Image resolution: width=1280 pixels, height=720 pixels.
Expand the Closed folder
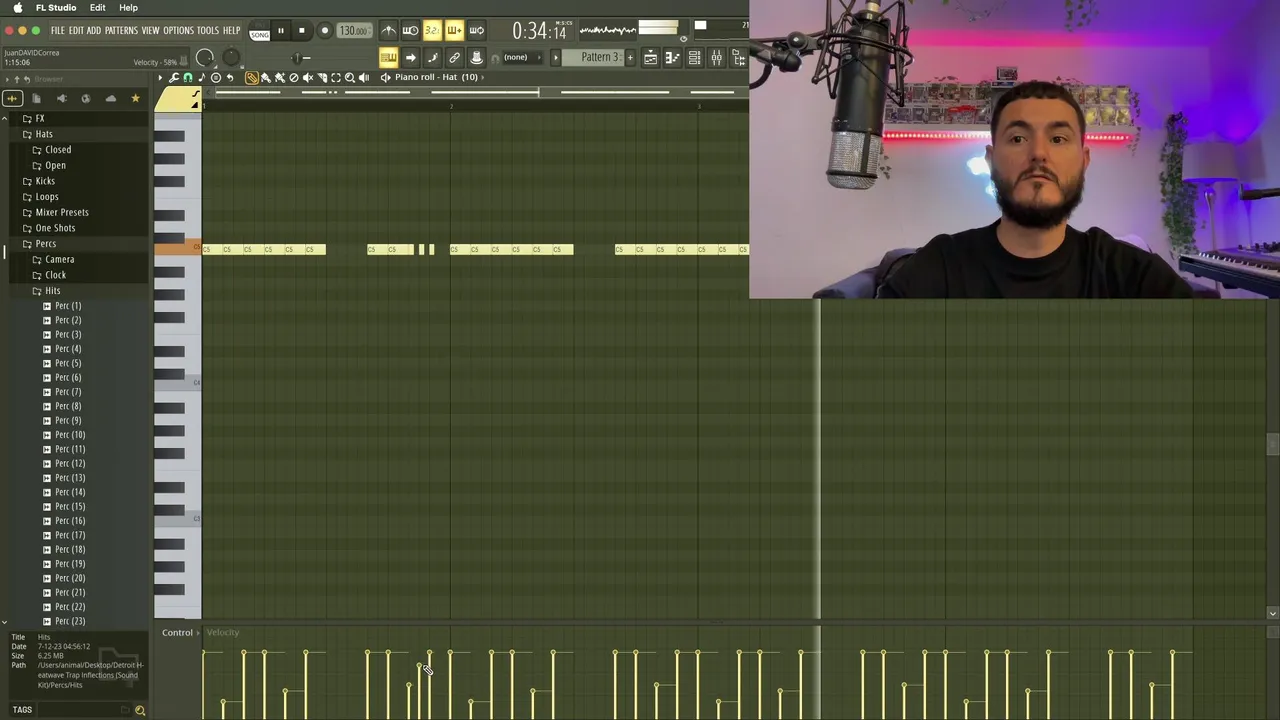58,149
